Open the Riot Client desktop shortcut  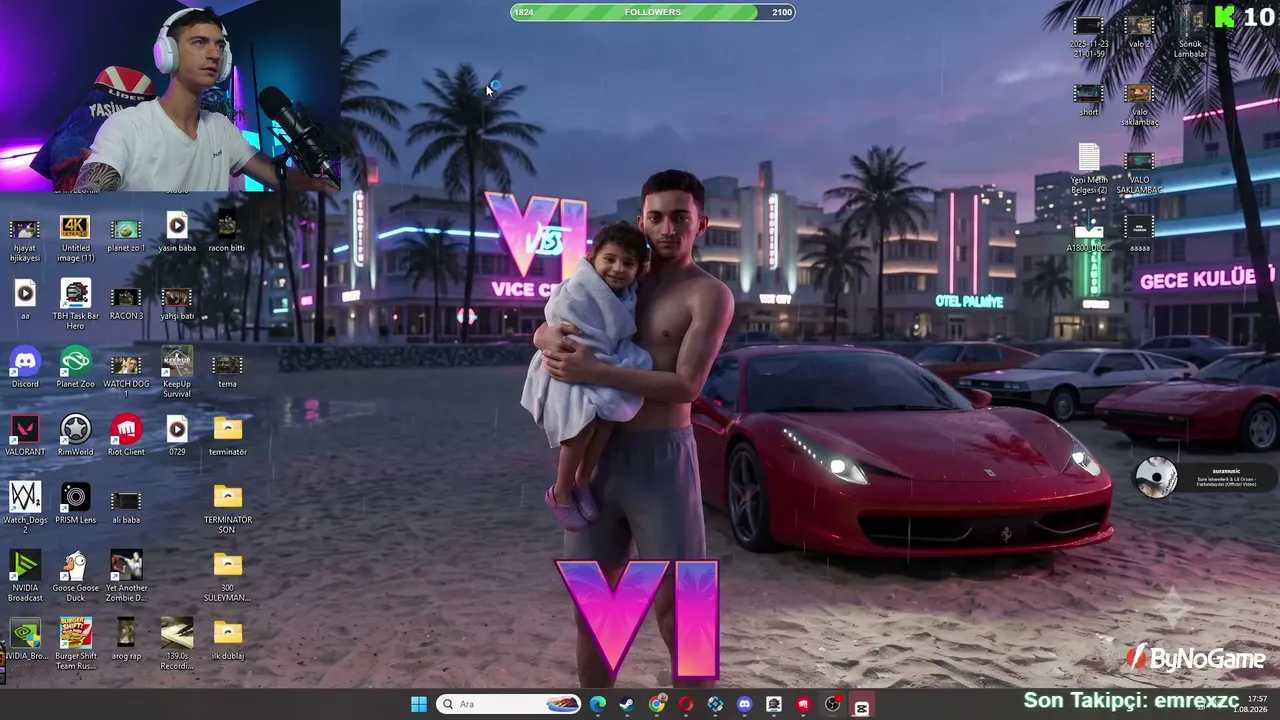click(126, 434)
